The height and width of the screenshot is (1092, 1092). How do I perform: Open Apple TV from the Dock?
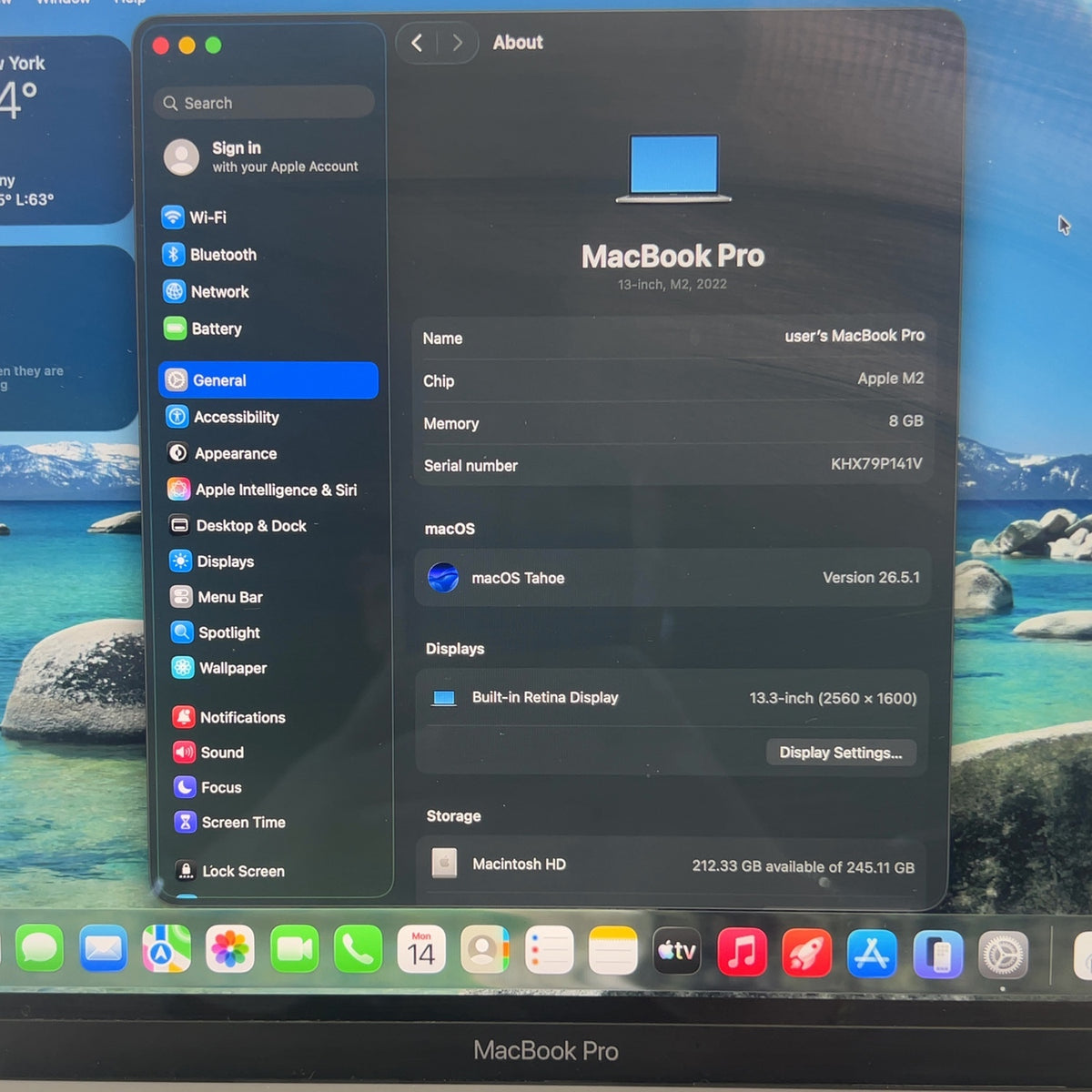point(677,952)
